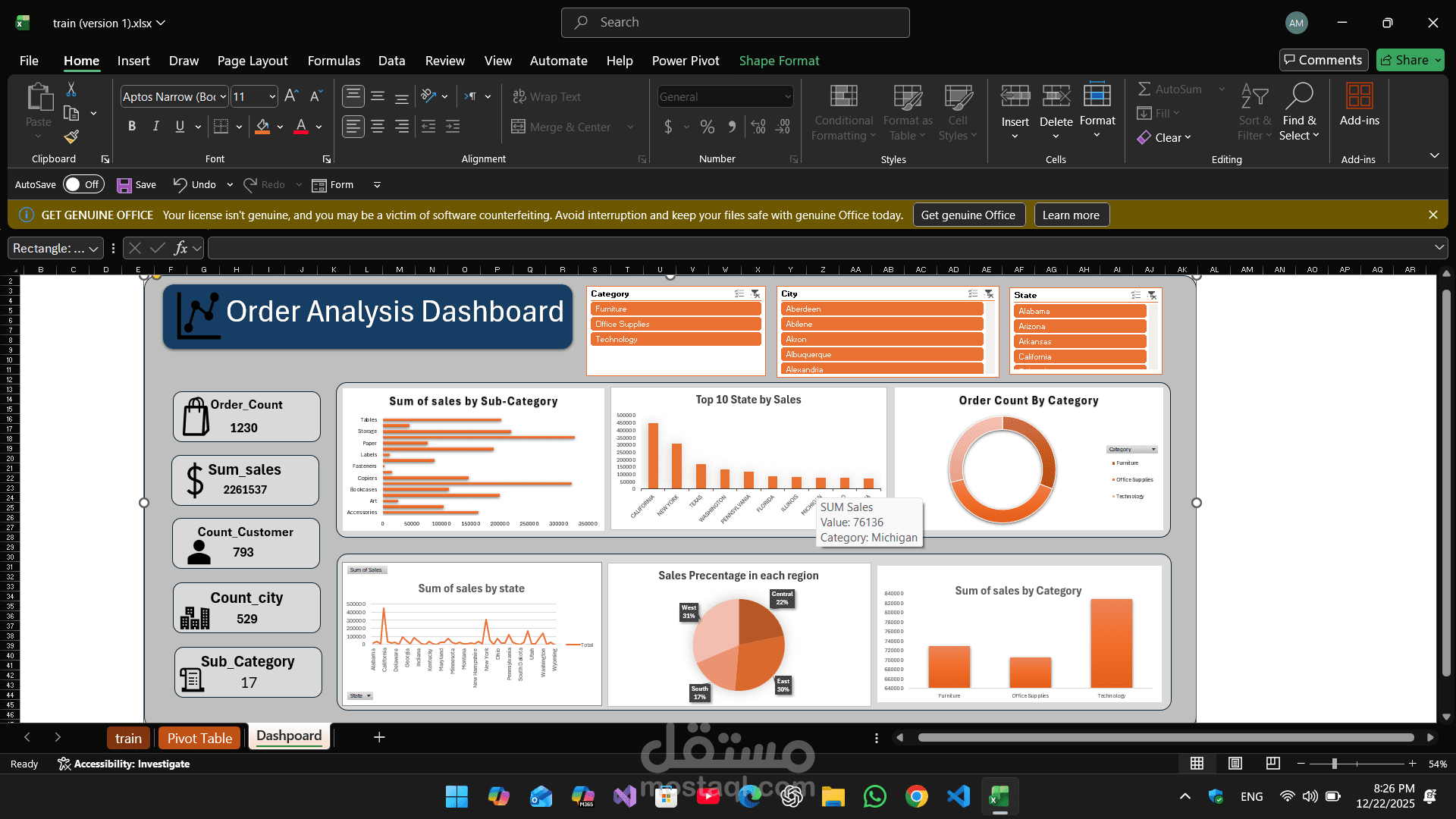Select the Wrap Text icon
This screenshot has height=819, width=1456.
[520, 96]
